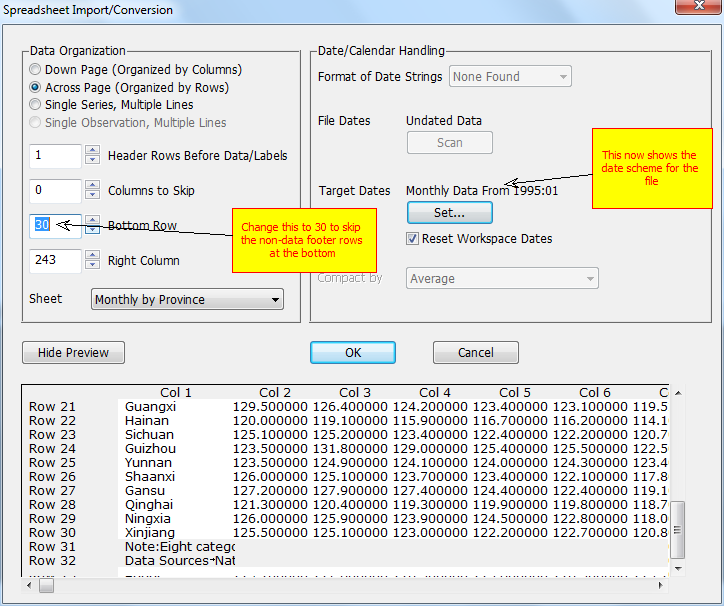Open the Sheet dropdown showing Monthly by Province

coord(187,299)
